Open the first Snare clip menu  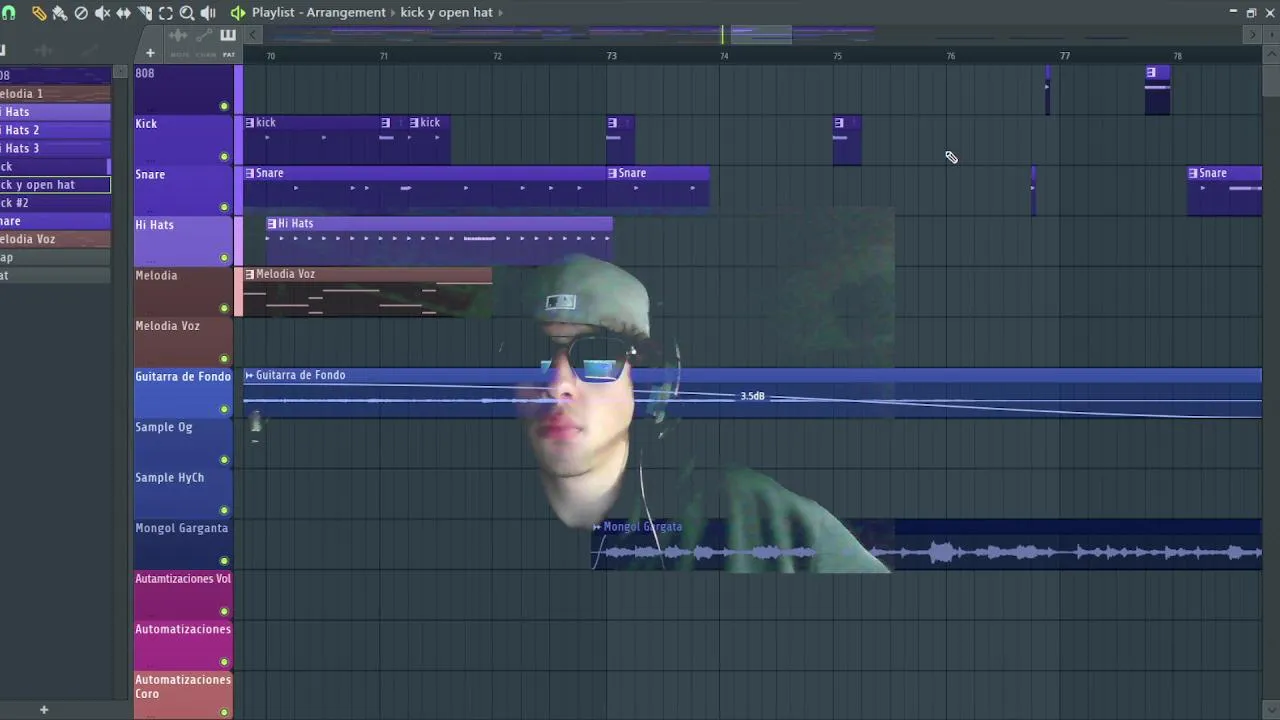tap(250, 173)
